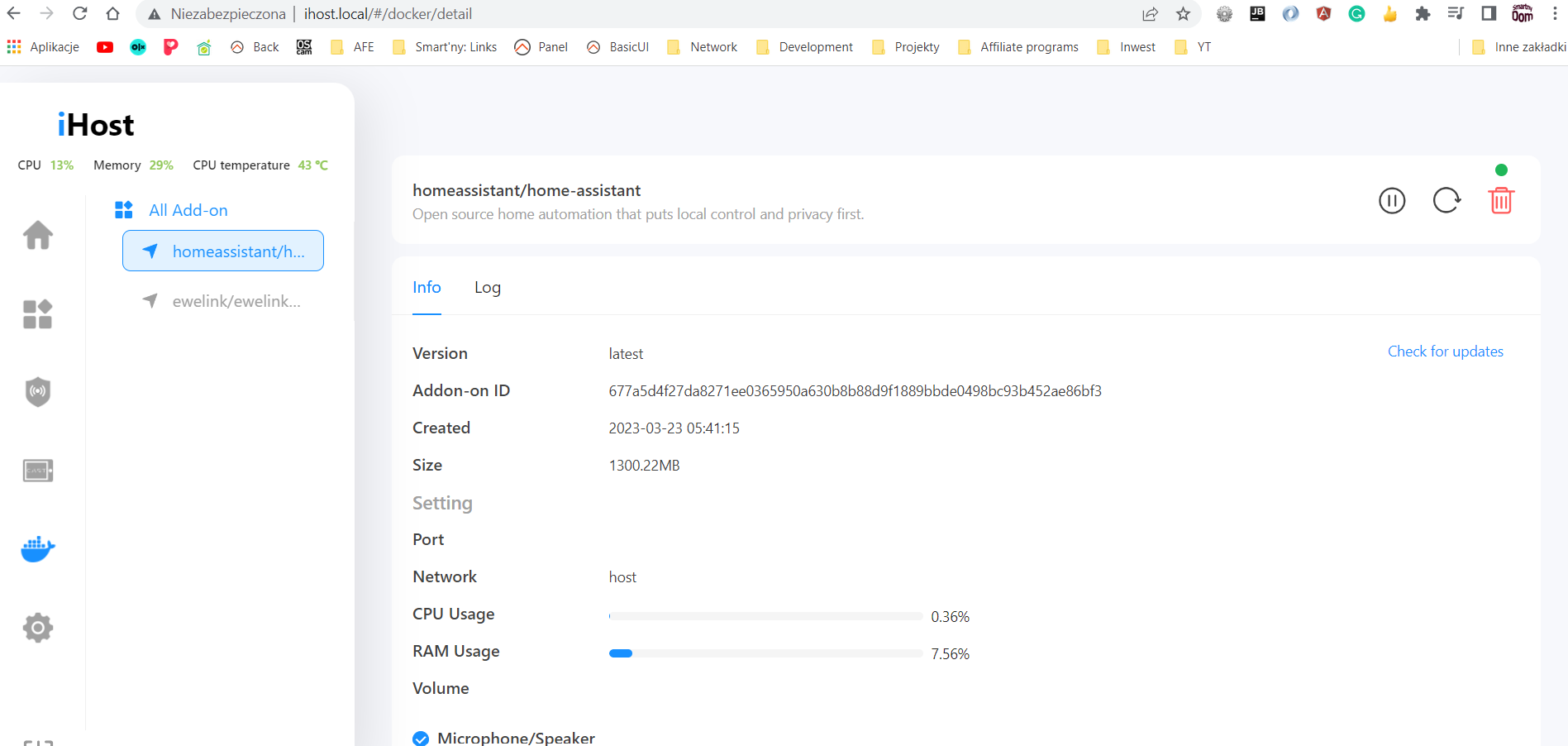Delete add-on with red trash icon

pyautogui.click(x=1501, y=200)
